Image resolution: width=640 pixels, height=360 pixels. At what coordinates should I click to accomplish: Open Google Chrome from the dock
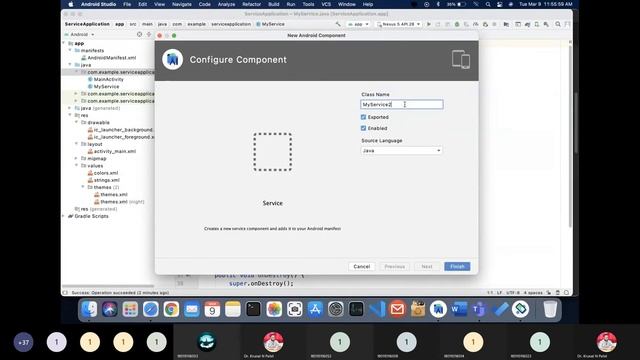pyautogui.click(x=171, y=309)
